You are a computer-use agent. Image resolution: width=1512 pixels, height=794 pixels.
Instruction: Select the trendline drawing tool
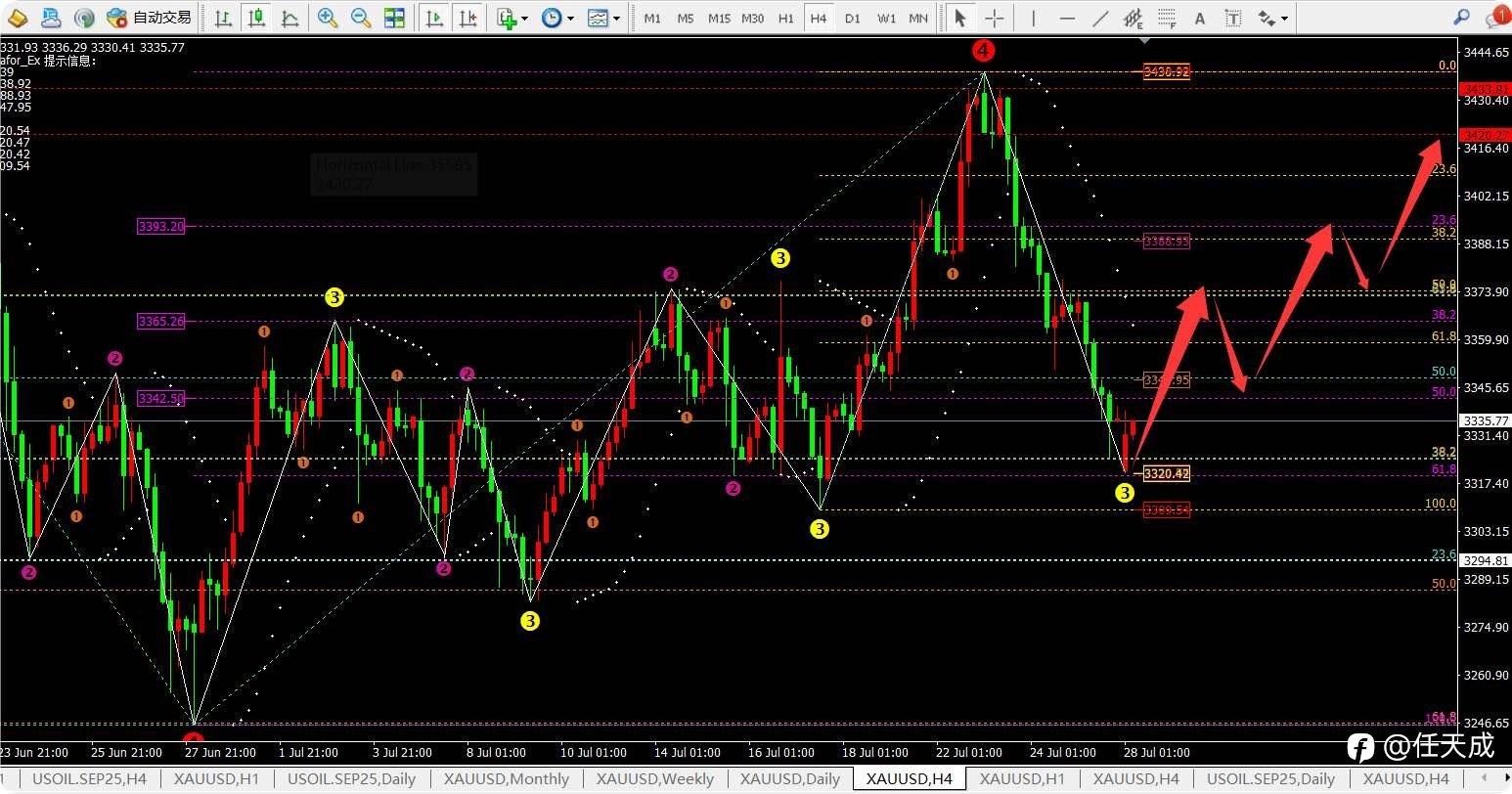[x=1100, y=18]
